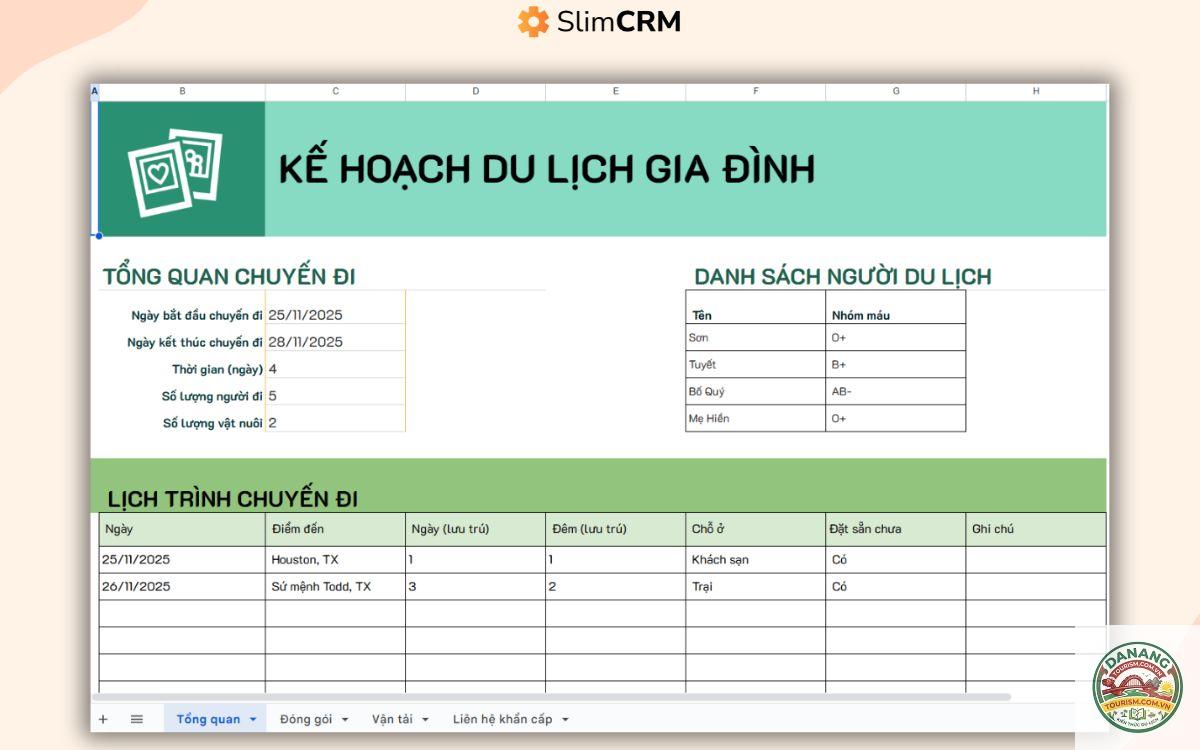This screenshot has height=750, width=1200.
Task: Select the Ghi chú header cell
Action: pyautogui.click(x=1036, y=529)
